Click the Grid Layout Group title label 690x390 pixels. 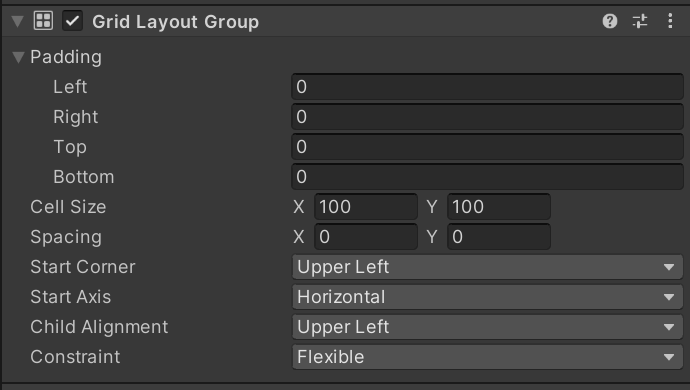click(175, 22)
